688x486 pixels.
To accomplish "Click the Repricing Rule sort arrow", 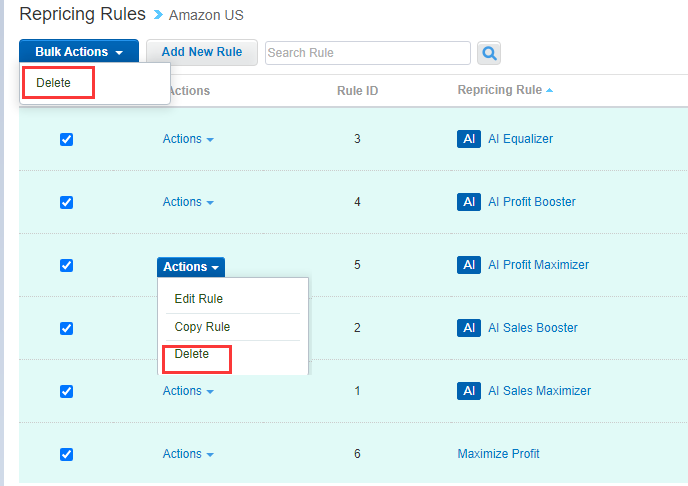I will coord(549,90).
